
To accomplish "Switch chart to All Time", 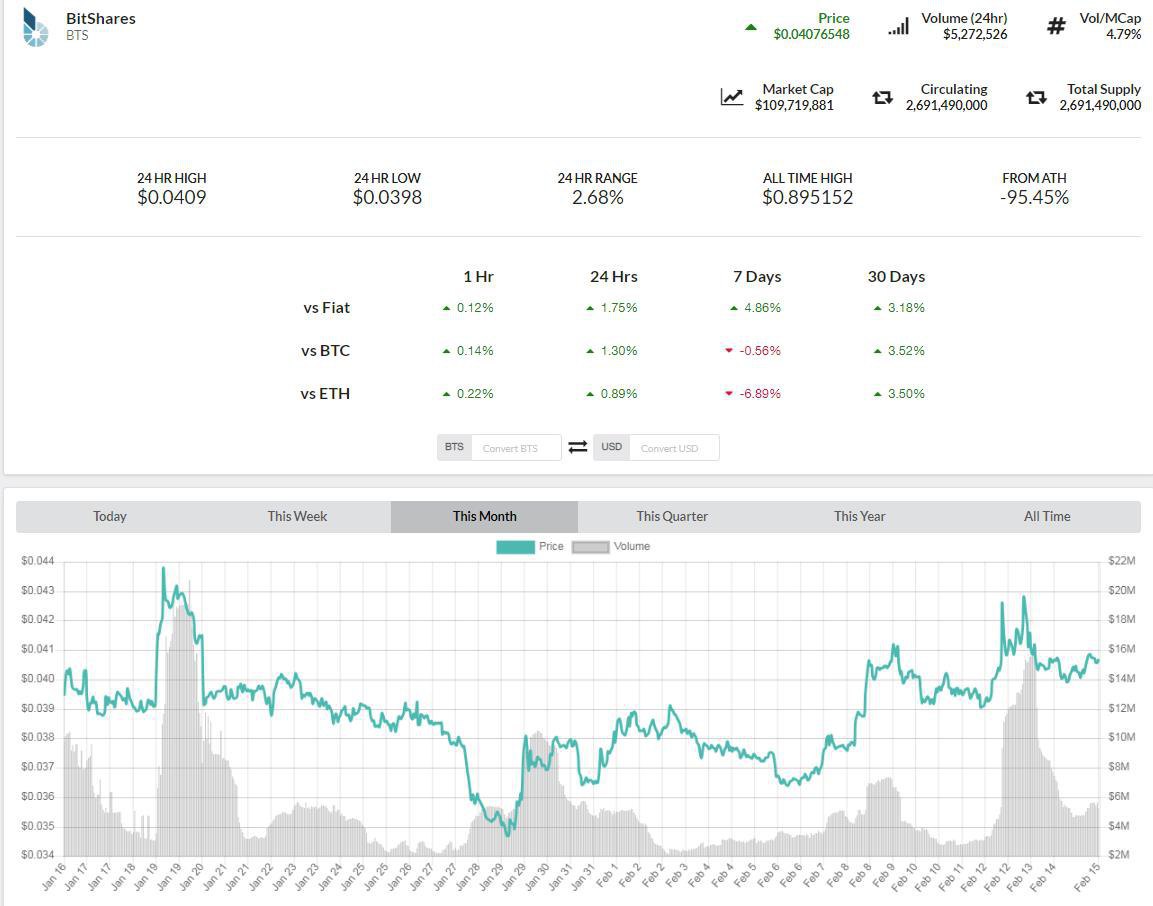I will click(1047, 517).
